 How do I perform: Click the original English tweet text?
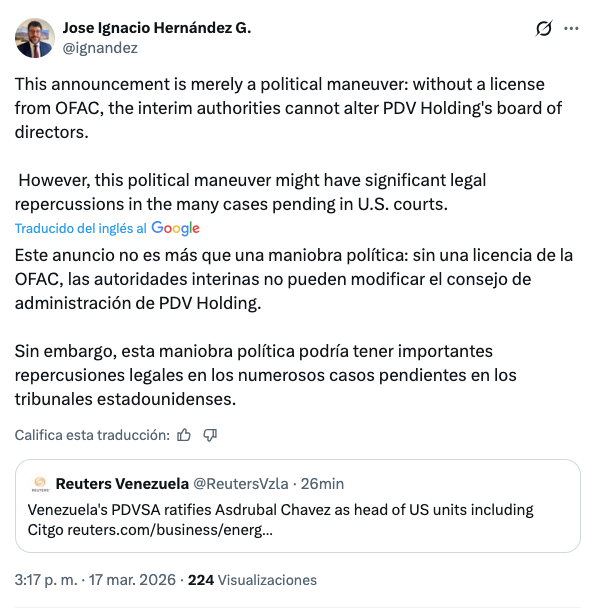coord(288,144)
